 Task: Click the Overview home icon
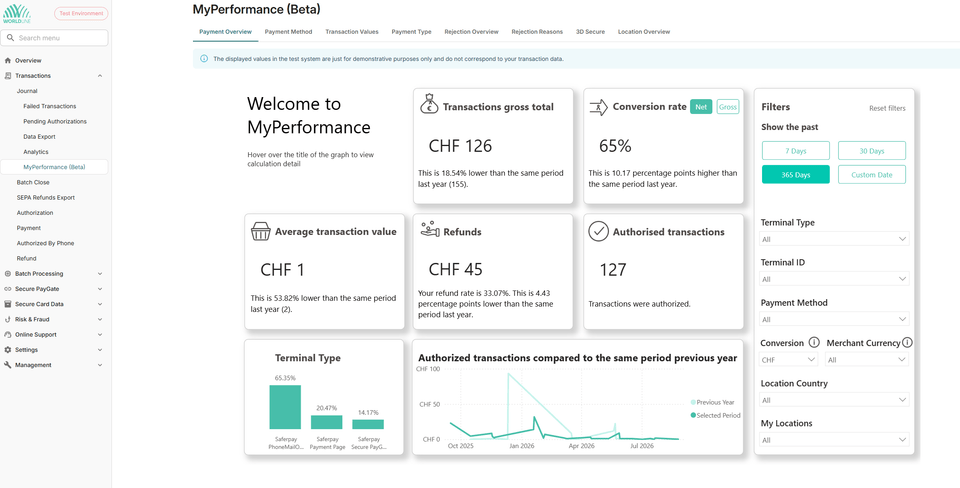pos(7,61)
